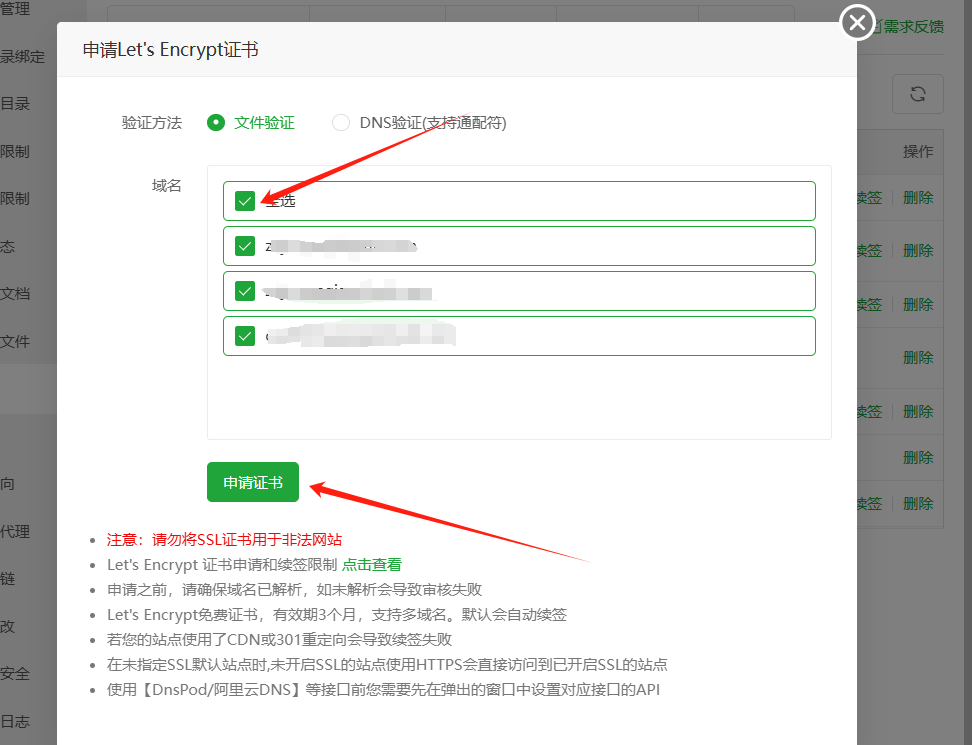
Task: Click the 操作 column header
Action: point(917,151)
